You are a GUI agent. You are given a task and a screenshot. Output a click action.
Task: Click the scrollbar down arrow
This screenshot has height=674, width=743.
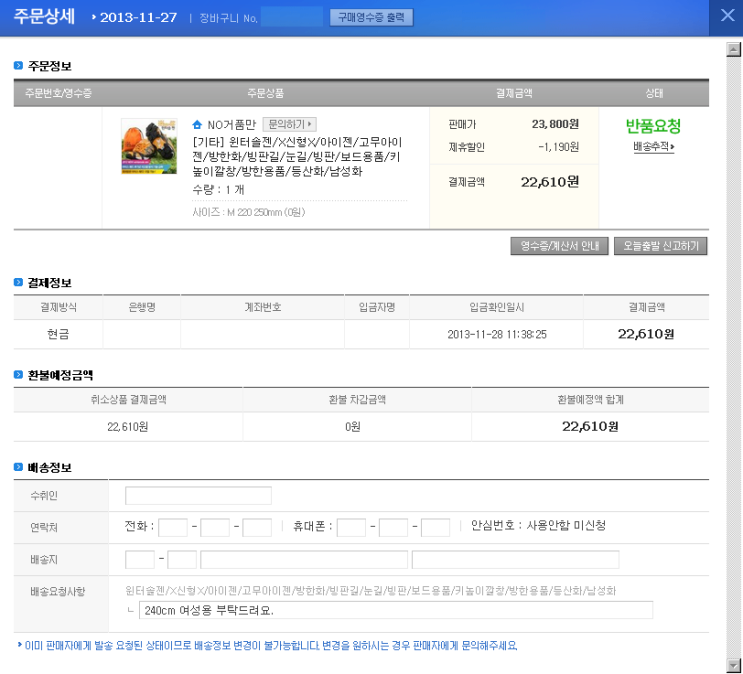tap(734, 665)
